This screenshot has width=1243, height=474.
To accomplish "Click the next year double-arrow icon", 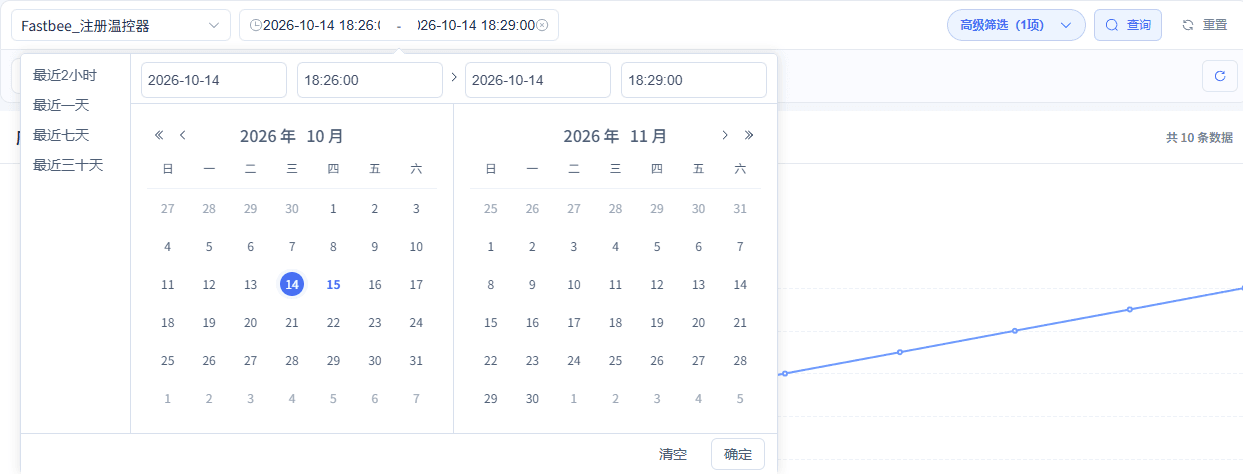I will tap(749, 135).
